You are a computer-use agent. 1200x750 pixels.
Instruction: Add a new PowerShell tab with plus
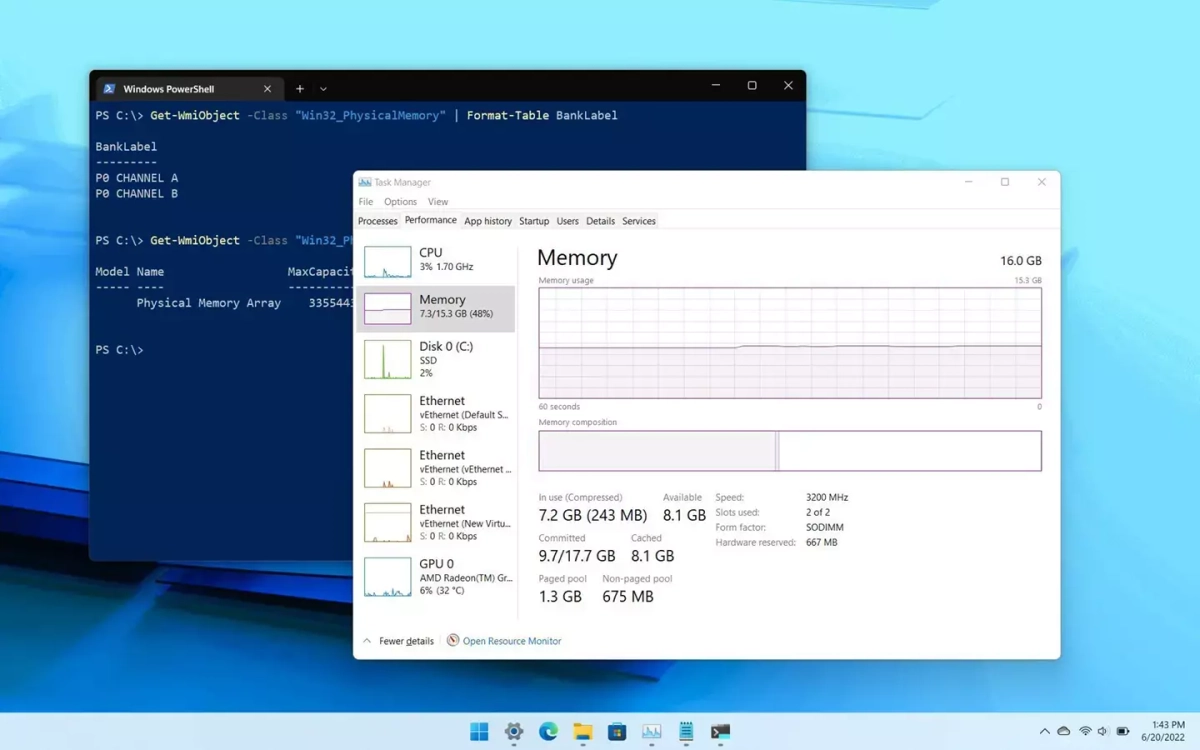(299, 88)
